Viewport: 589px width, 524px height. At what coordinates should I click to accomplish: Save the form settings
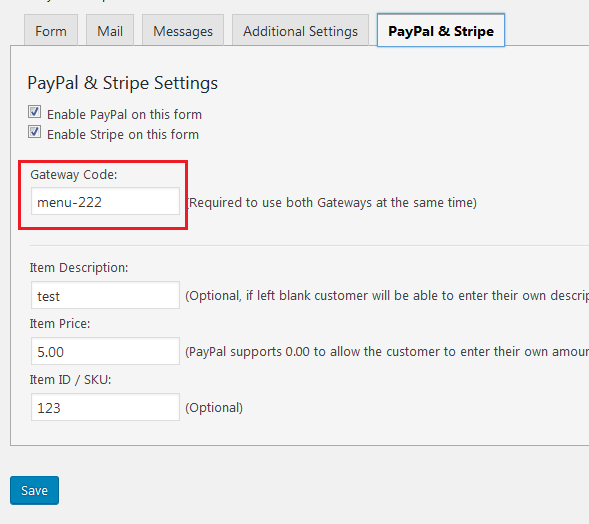coord(35,490)
